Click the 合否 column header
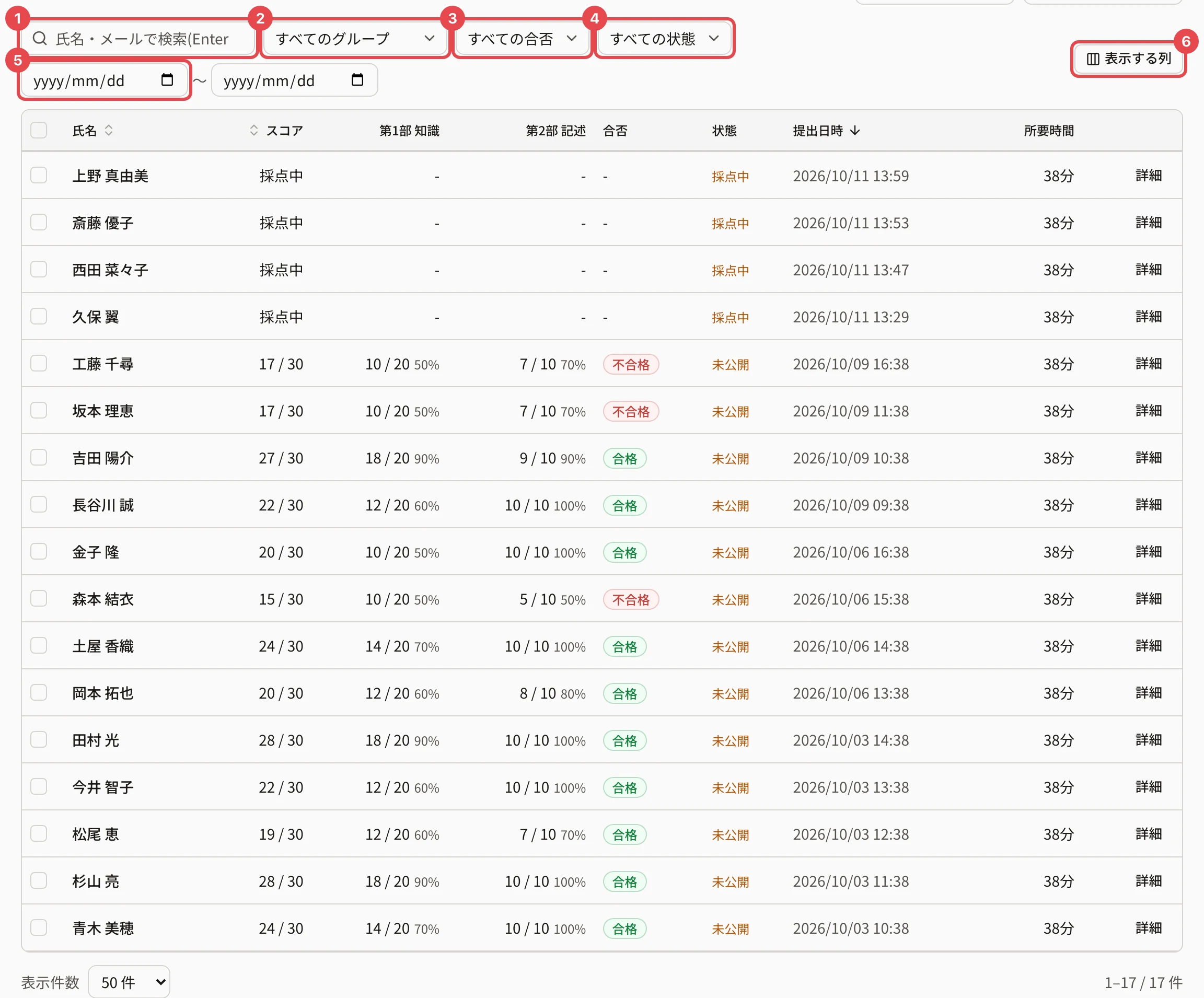This screenshot has height=998, width=1204. click(x=615, y=131)
